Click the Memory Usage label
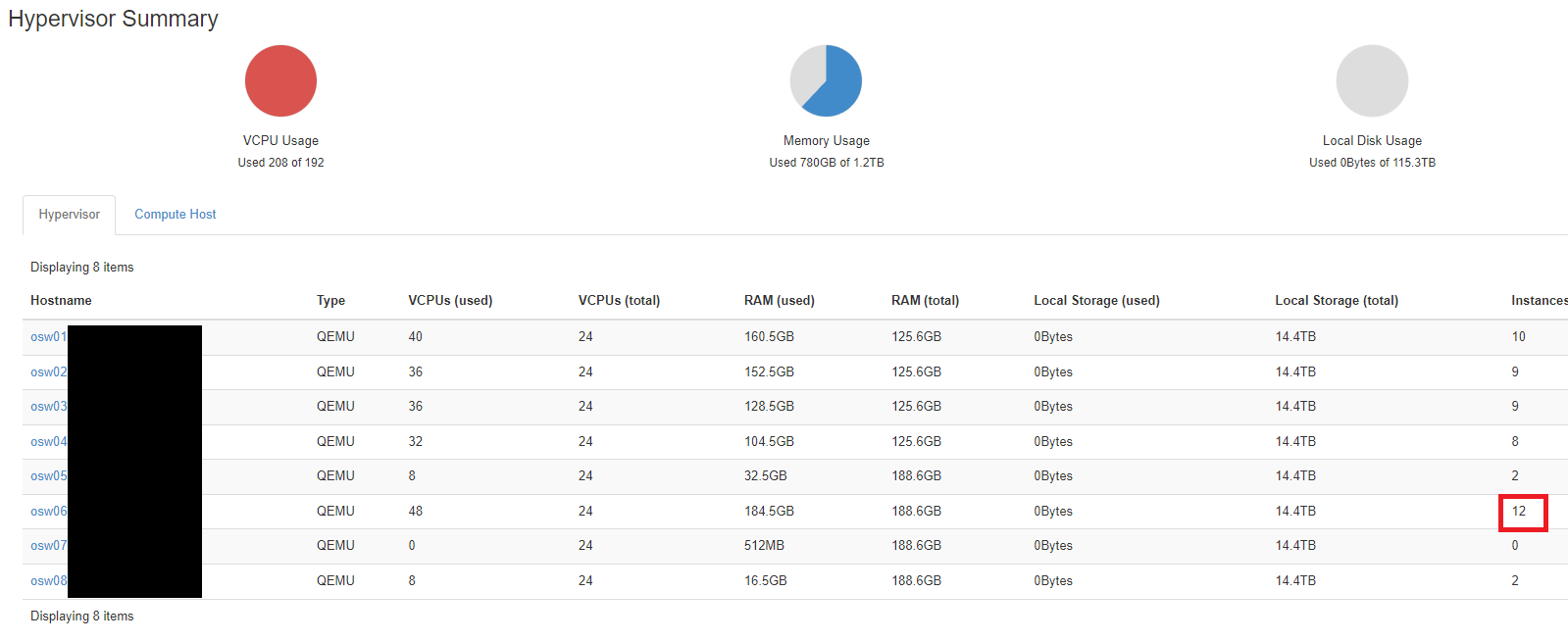Viewport: 1568px width, 642px height. click(827, 141)
